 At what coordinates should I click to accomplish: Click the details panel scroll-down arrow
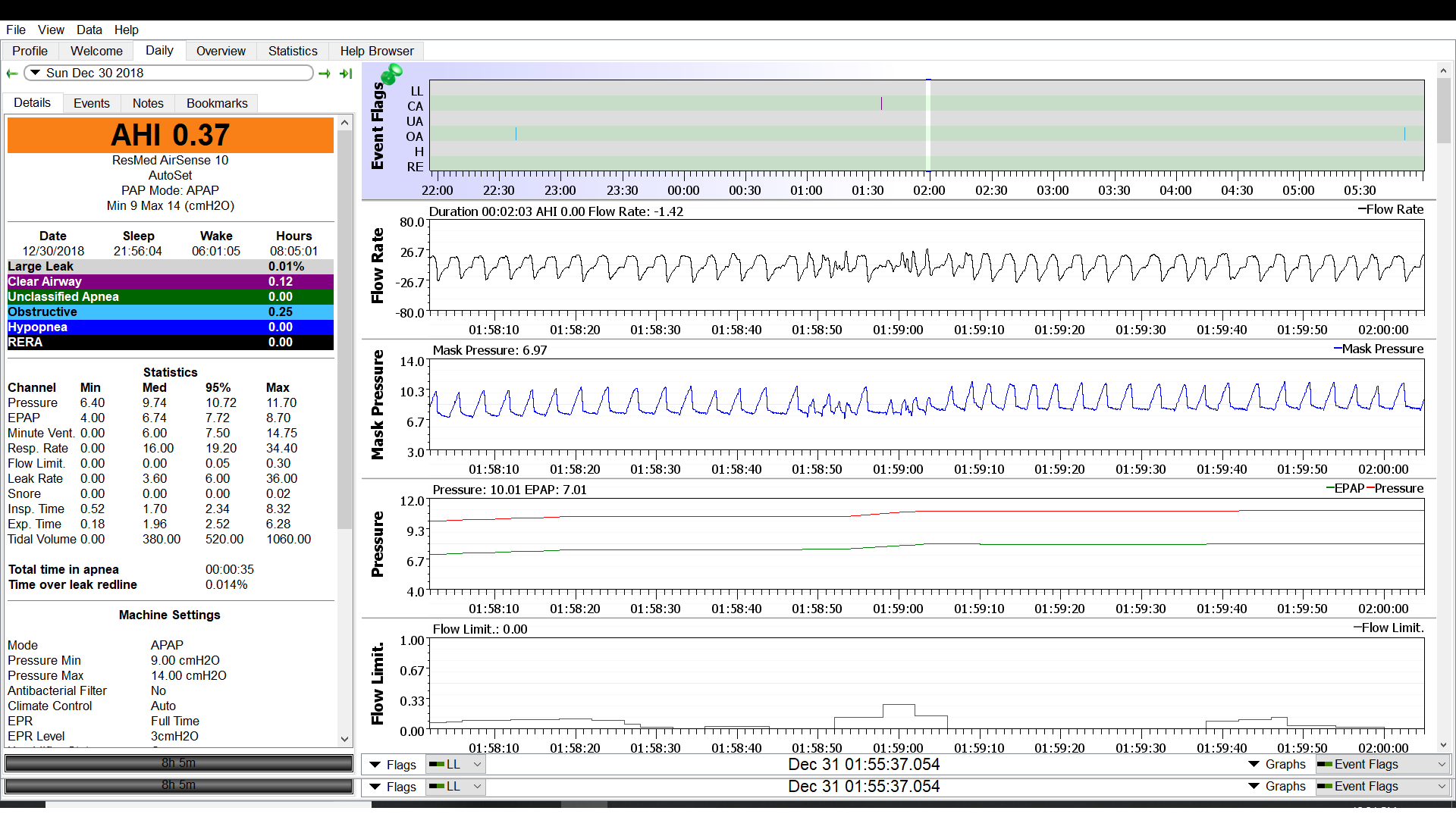[x=345, y=739]
